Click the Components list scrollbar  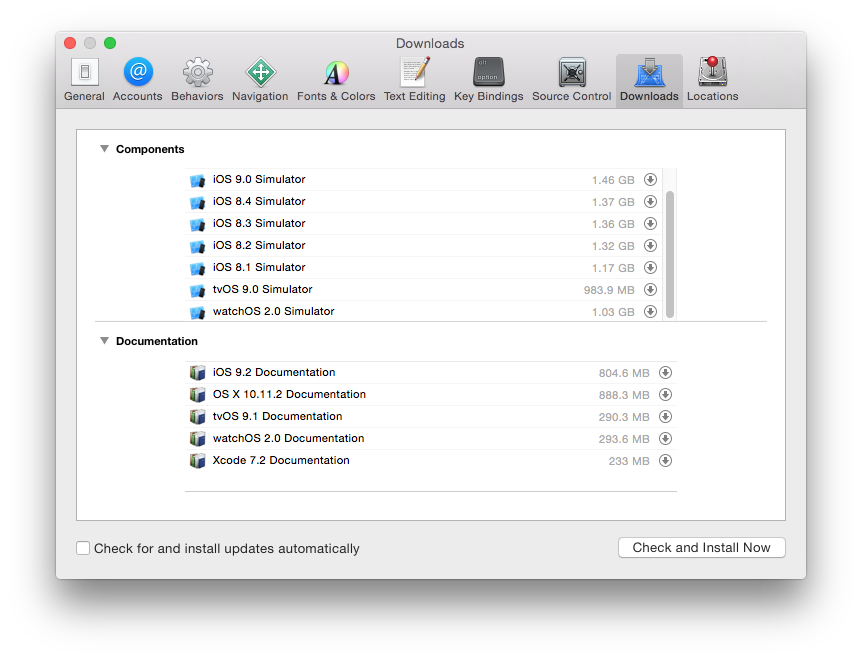670,254
